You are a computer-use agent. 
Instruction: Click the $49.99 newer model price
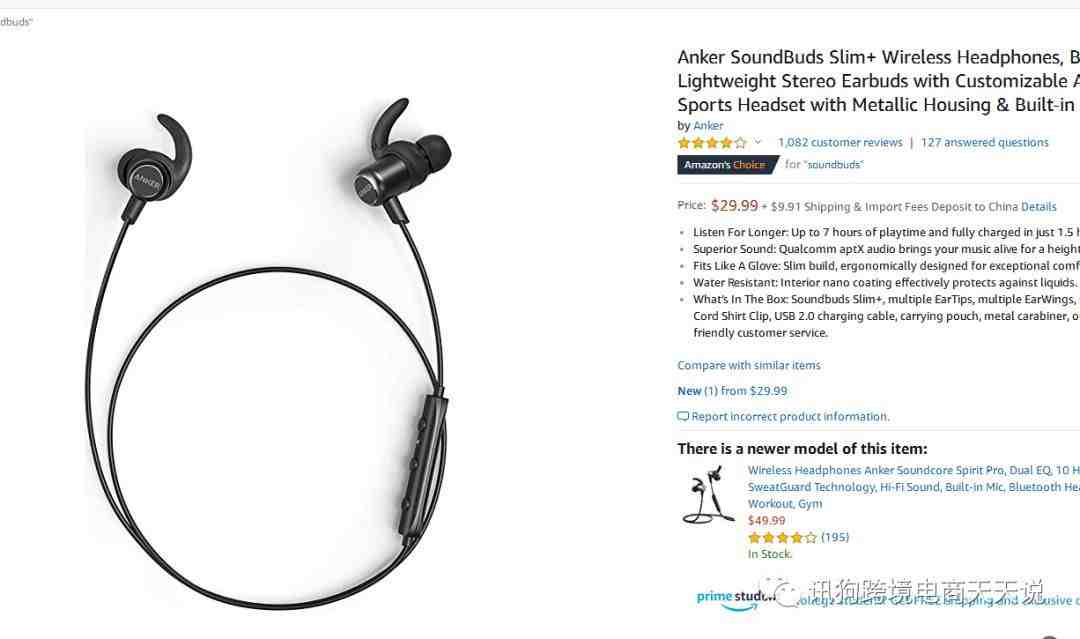pos(767,521)
